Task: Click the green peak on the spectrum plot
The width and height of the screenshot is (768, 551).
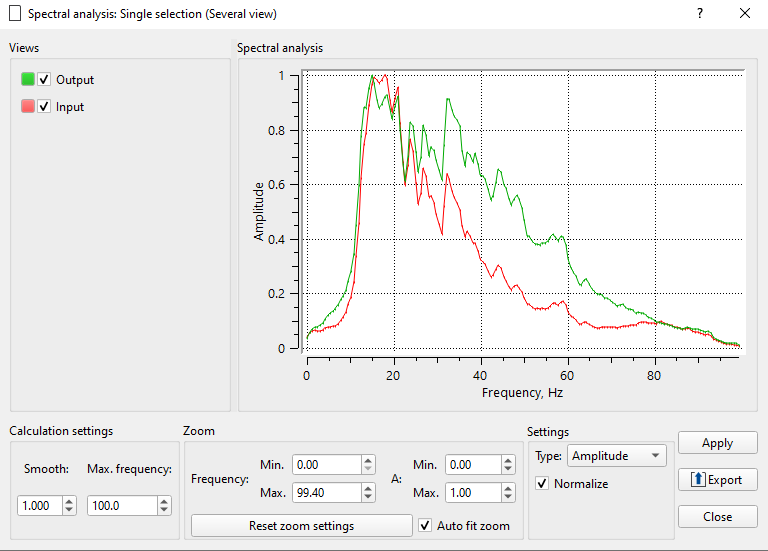Action: click(x=372, y=76)
